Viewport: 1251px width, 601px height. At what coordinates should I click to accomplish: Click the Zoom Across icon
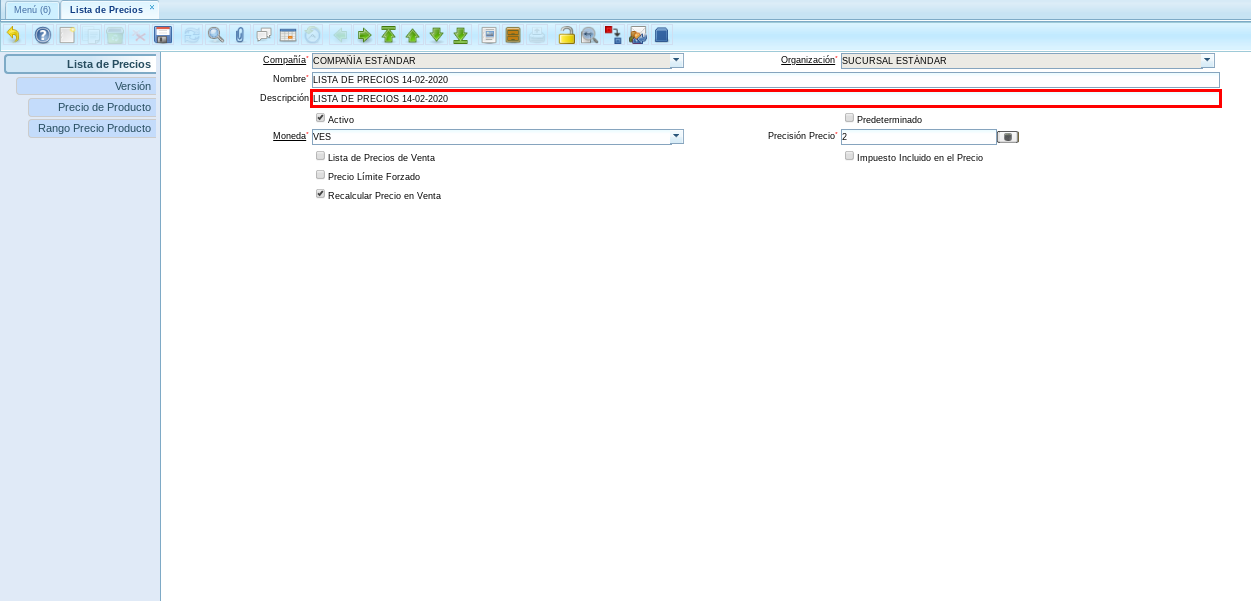[590, 35]
